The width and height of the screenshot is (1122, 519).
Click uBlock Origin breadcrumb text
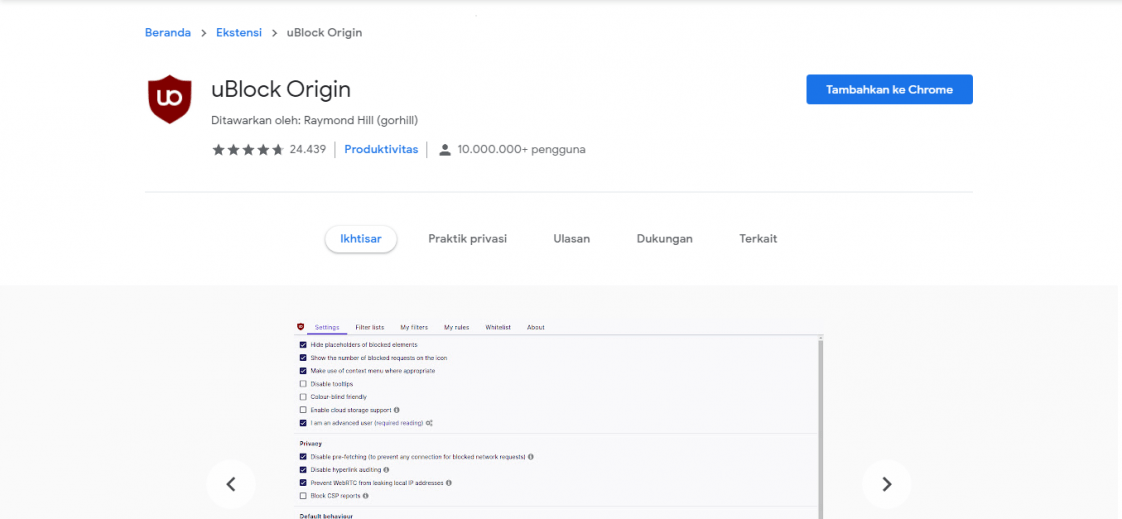coord(324,33)
